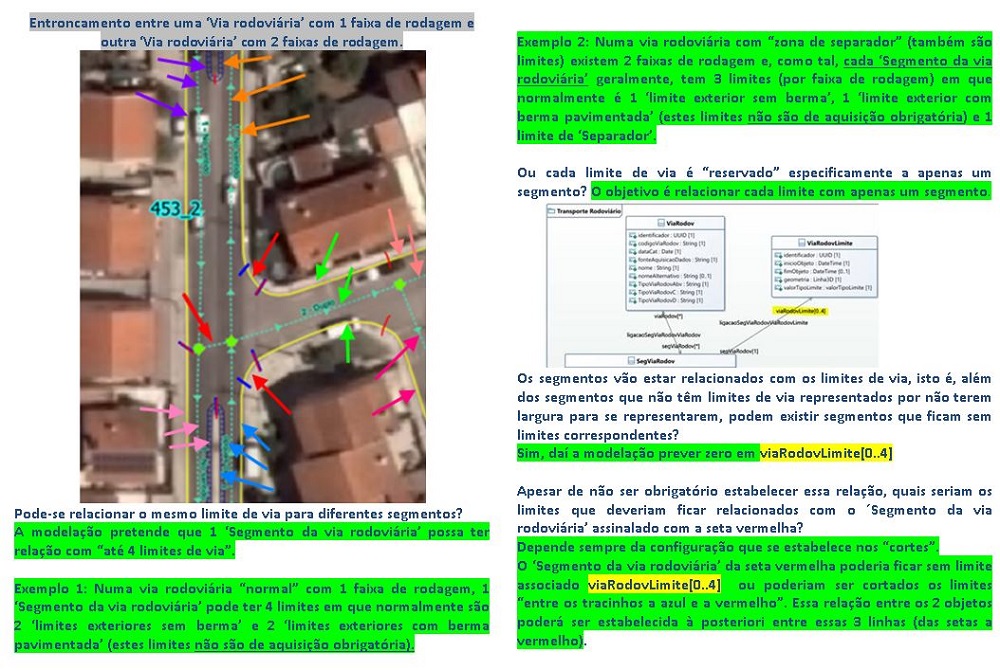Select the ViaRodov class header icon
Viewport: 1000px width, 670px height.
click(x=660, y=223)
